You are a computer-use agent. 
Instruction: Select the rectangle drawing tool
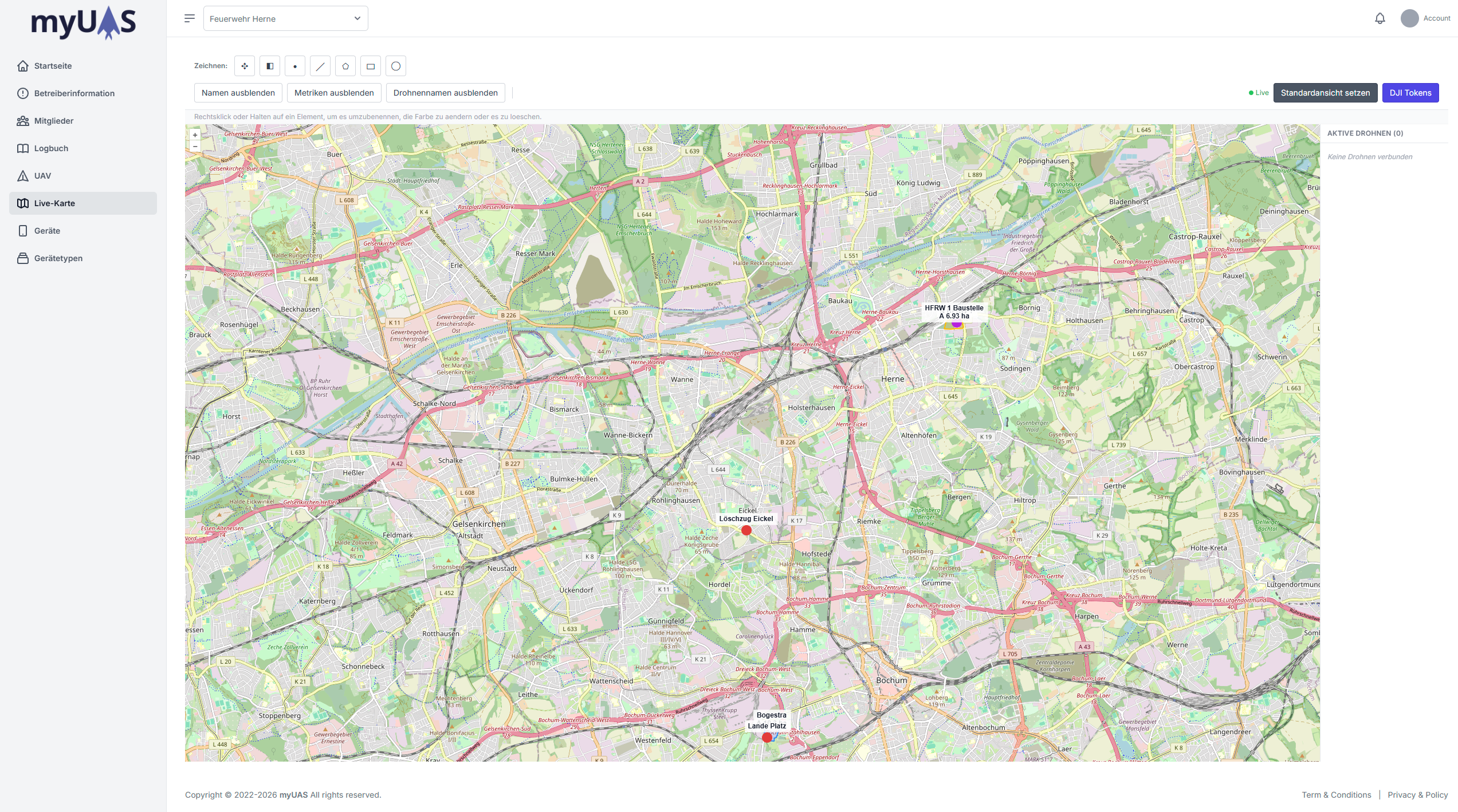[x=371, y=66]
